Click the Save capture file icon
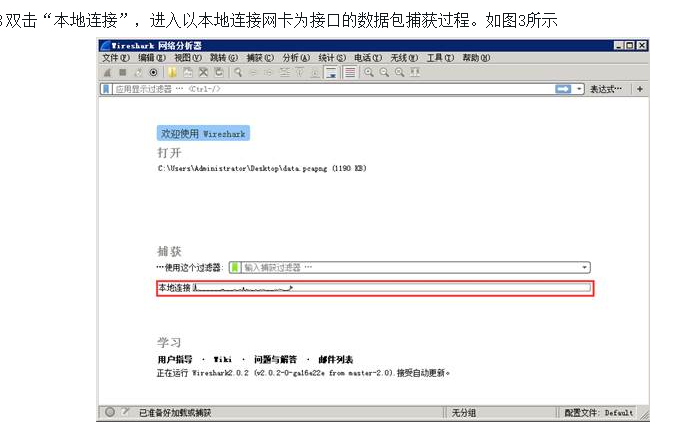The width and height of the screenshot is (676, 428). tap(188, 72)
